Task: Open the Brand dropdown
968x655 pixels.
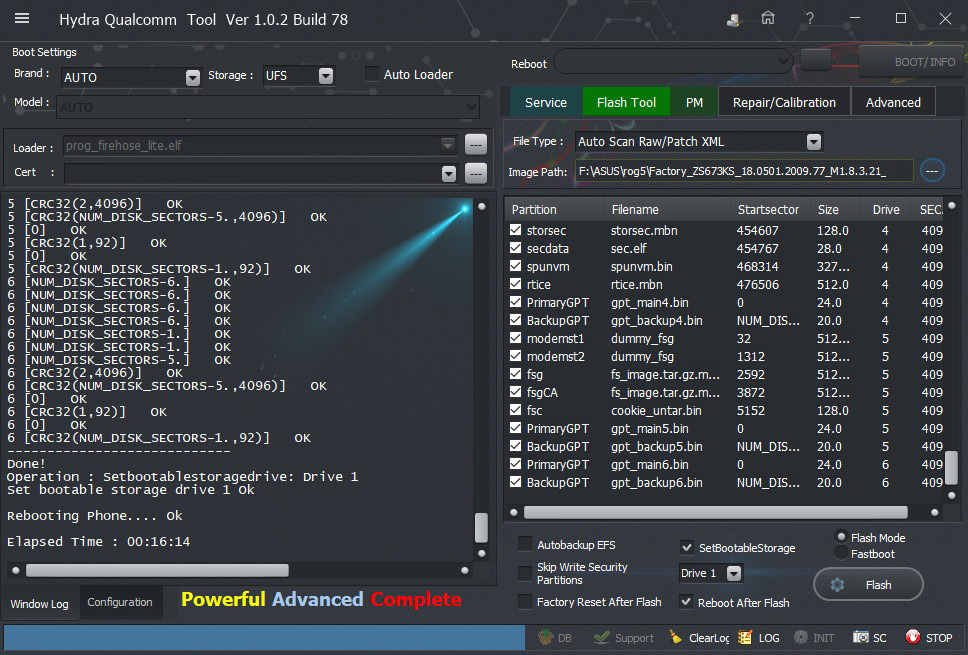Action: (193, 77)
